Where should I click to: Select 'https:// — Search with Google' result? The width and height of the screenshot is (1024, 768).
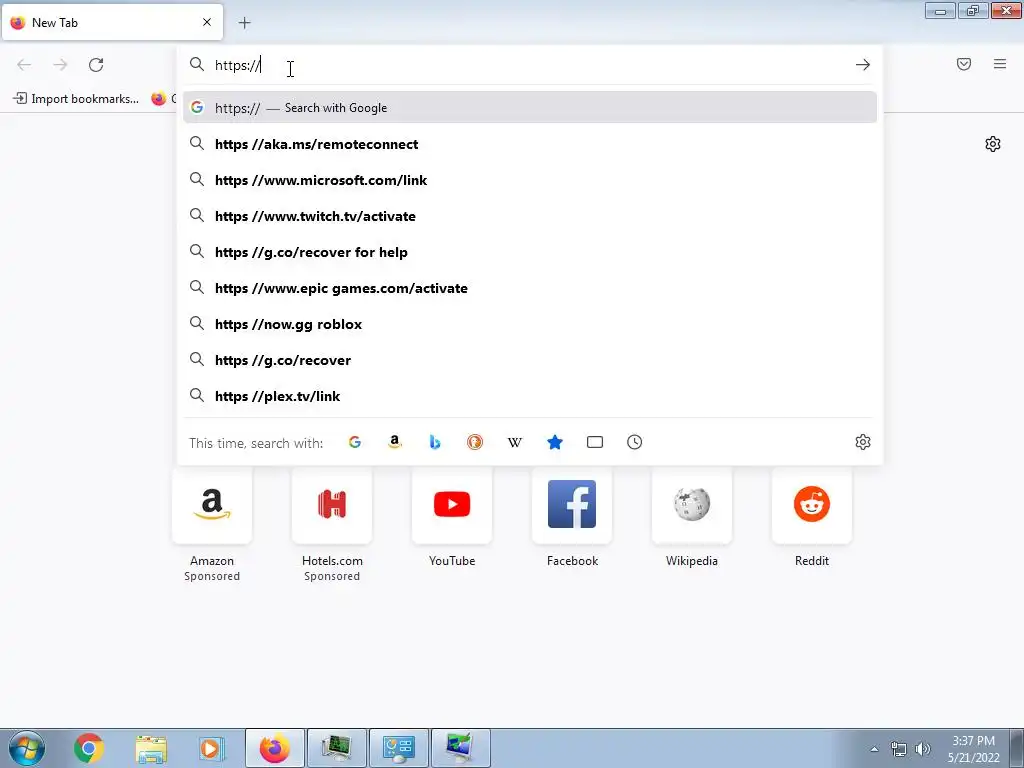[530, 108]
